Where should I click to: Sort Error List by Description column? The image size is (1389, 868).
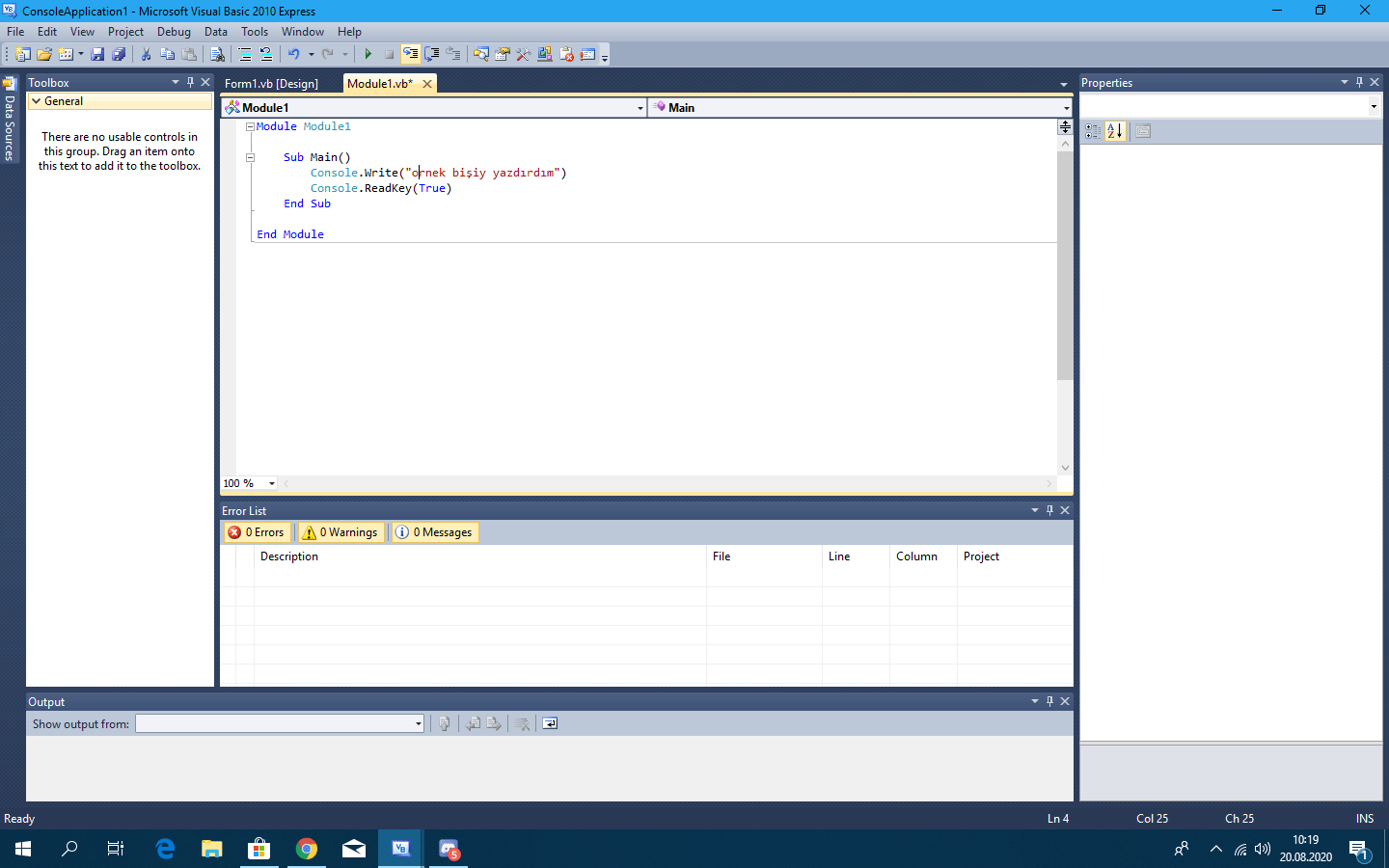(480, 556)
